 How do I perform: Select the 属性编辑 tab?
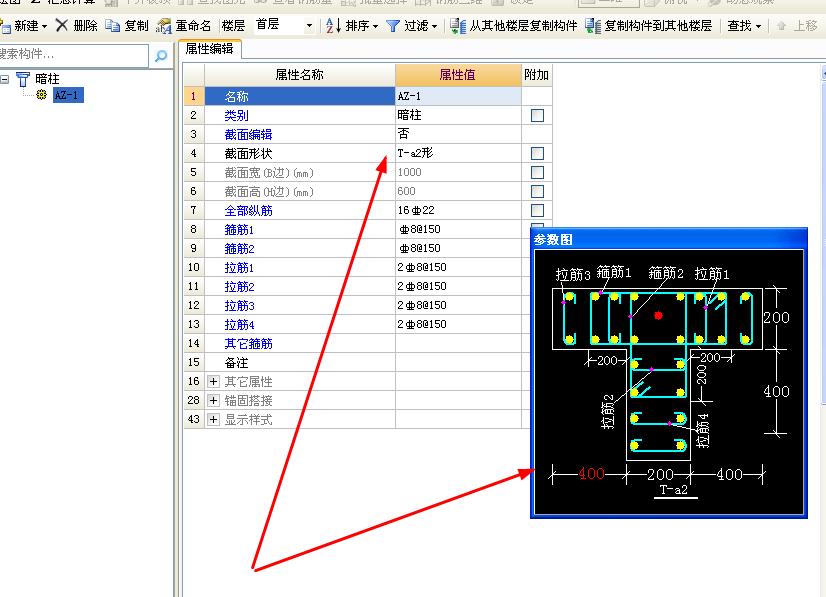coord(210,49)
